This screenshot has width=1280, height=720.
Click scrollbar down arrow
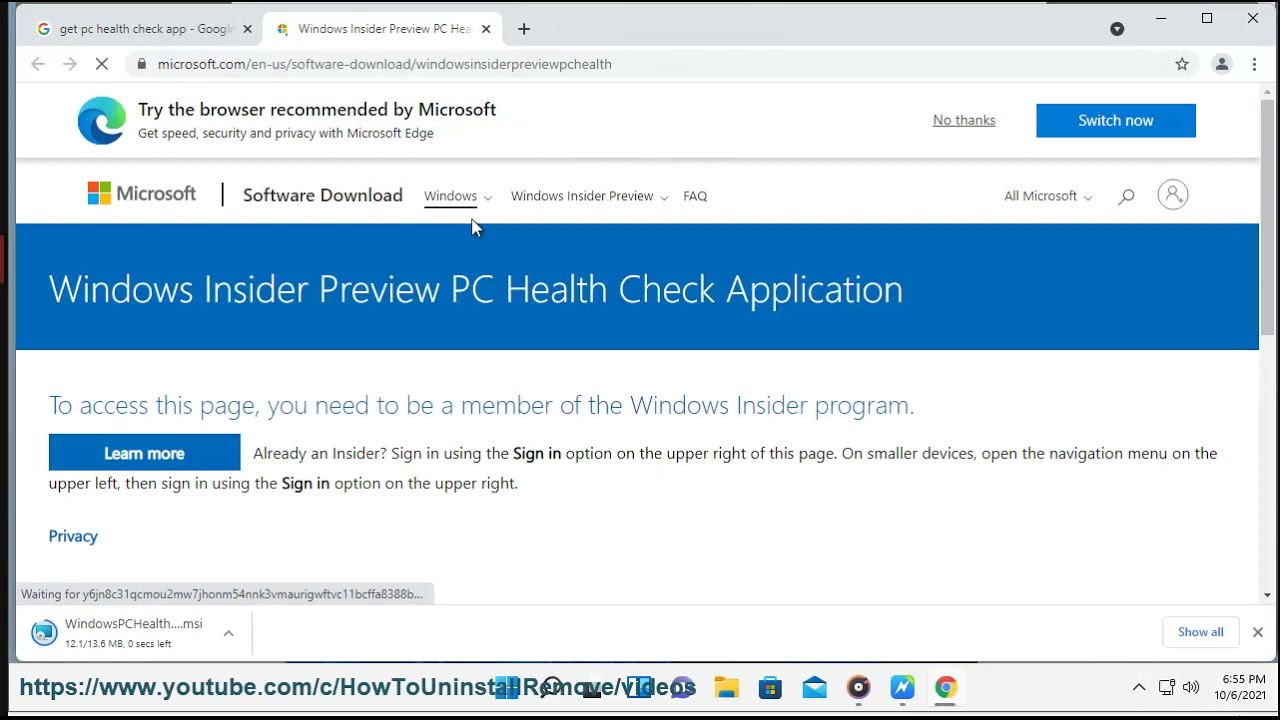(x=1268, y=596)
